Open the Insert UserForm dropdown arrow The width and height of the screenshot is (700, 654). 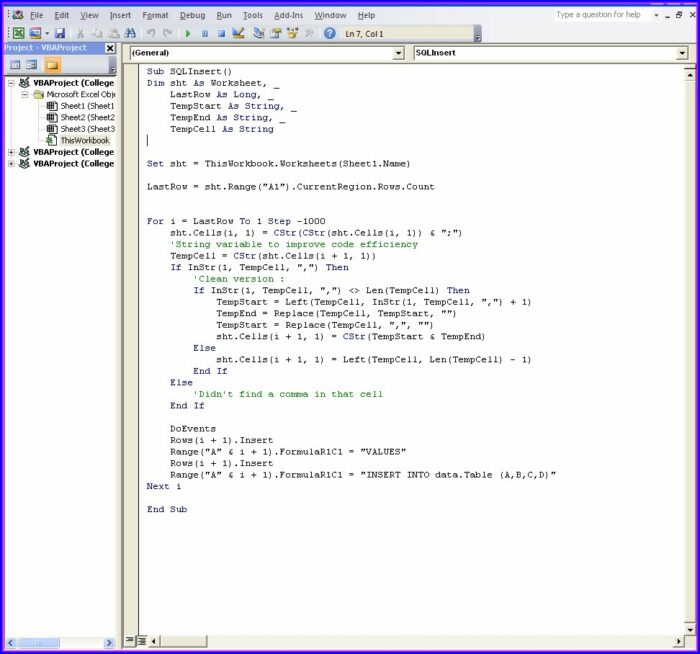click(46, 33)
